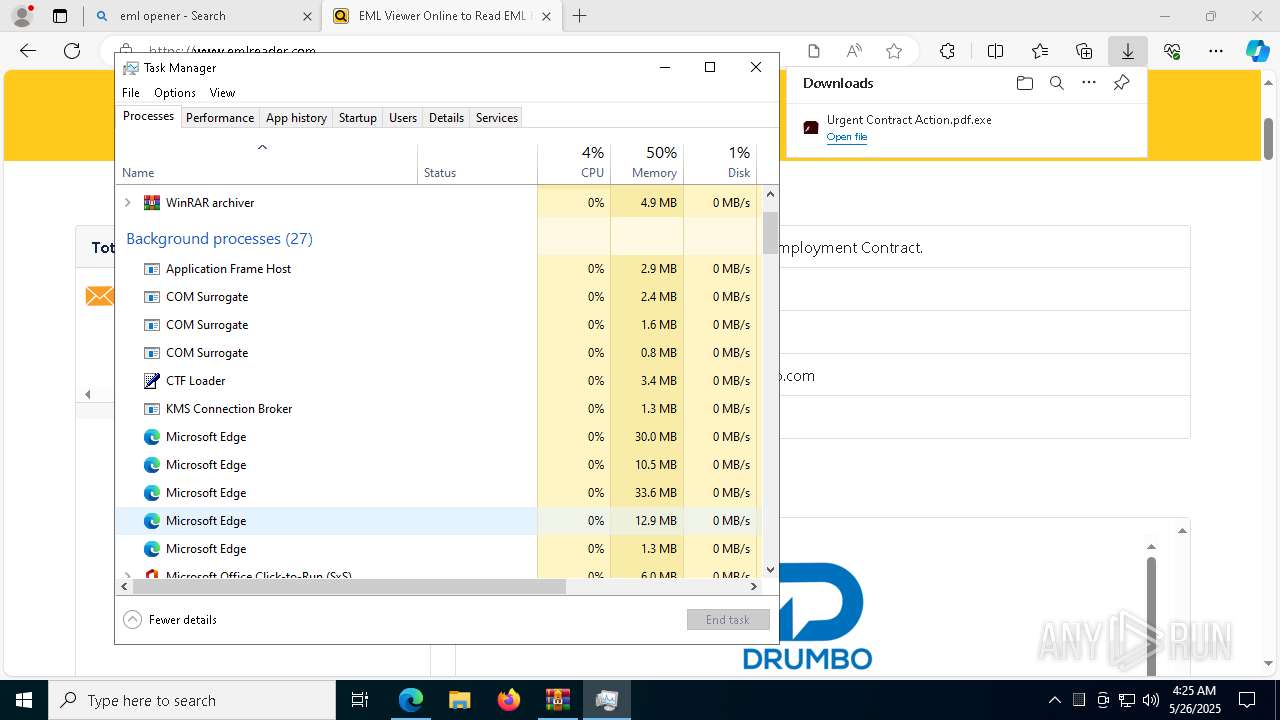Viewport: 1280px width, 720px height.
Task: Click the Background processes (27) group header
Action: tap(219, 239)
